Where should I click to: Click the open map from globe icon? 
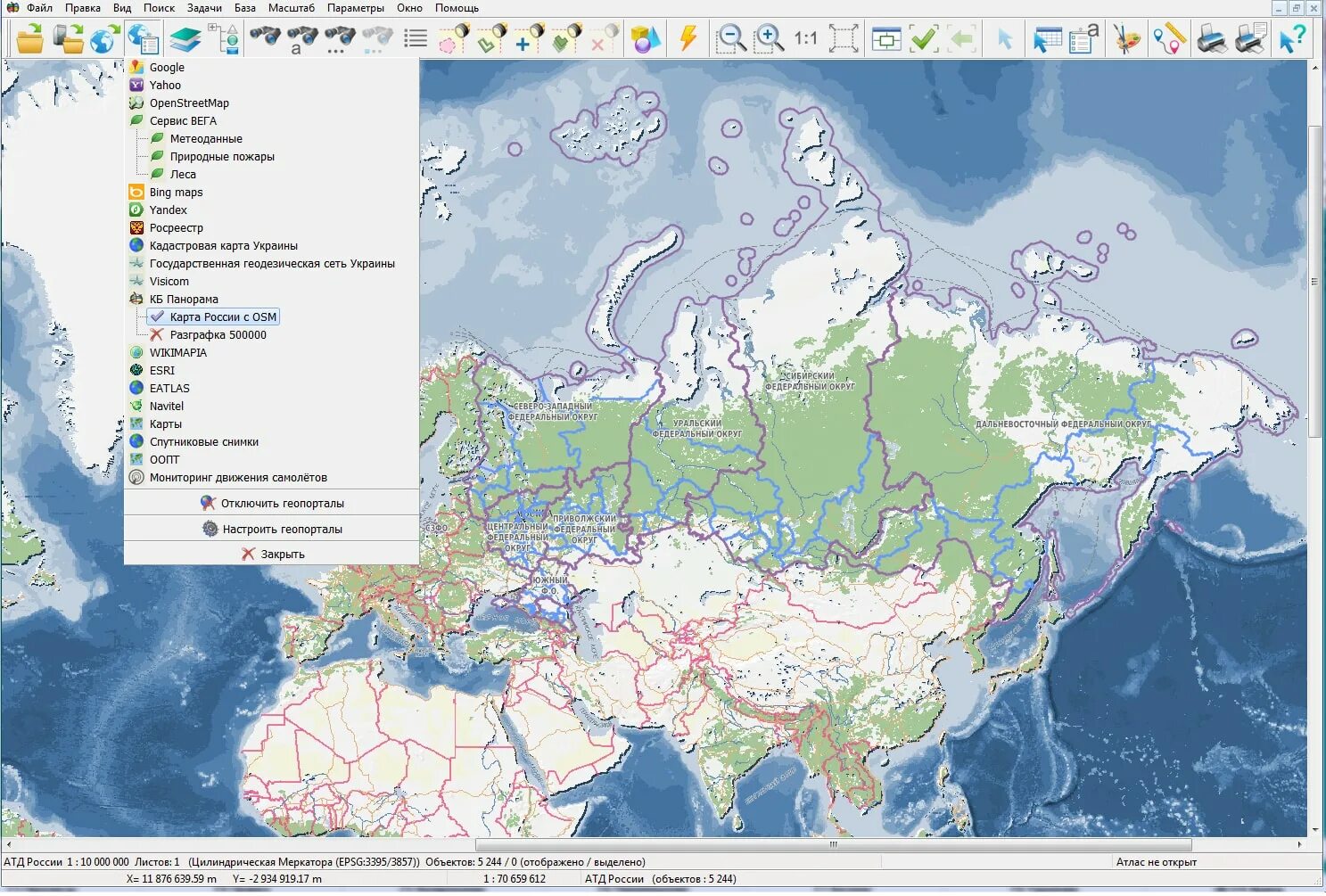point(104,38)
